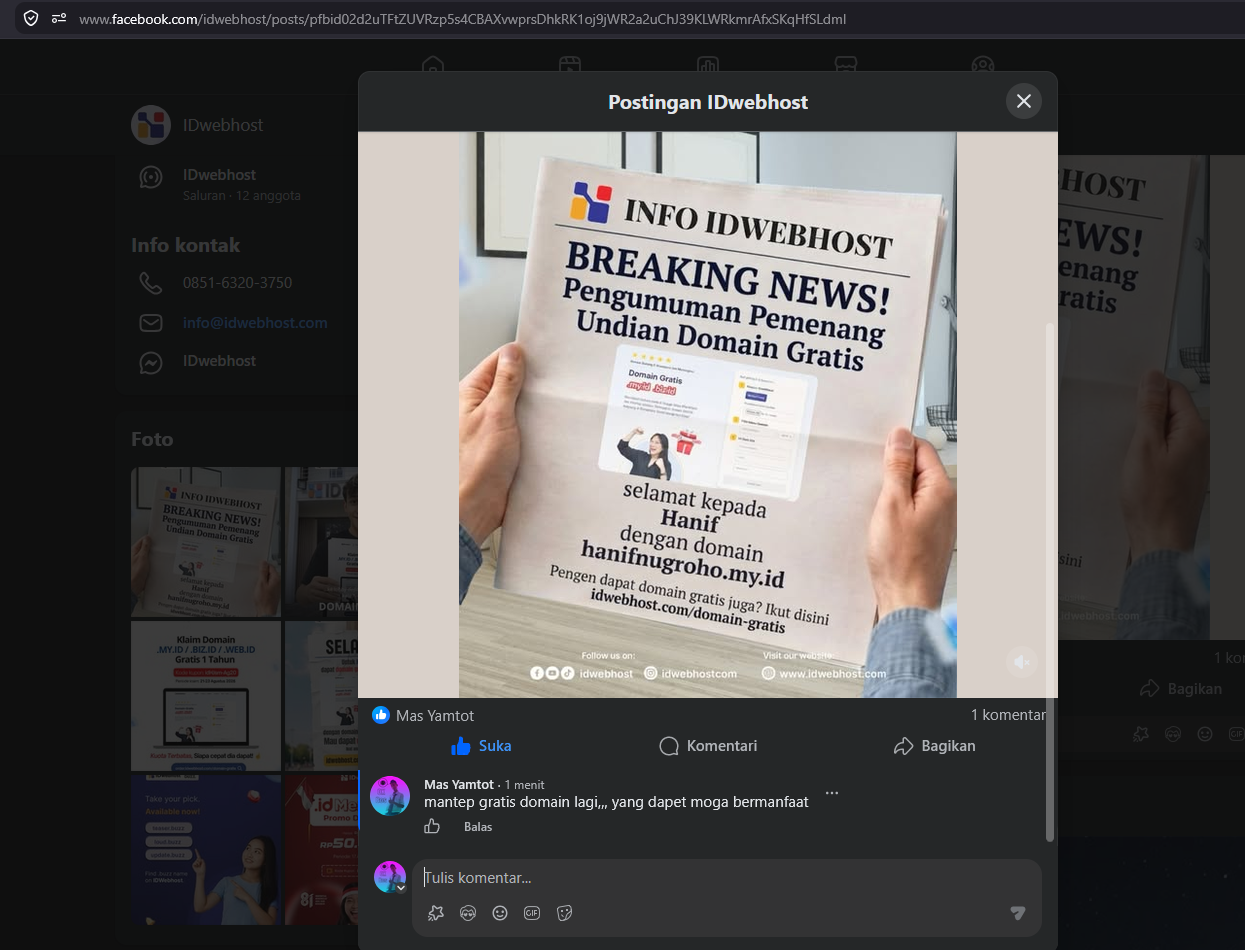This screenshot has width=1245, height=950.
Task: Click the browser tracking protection shield icon
Action: coord(31,18)
